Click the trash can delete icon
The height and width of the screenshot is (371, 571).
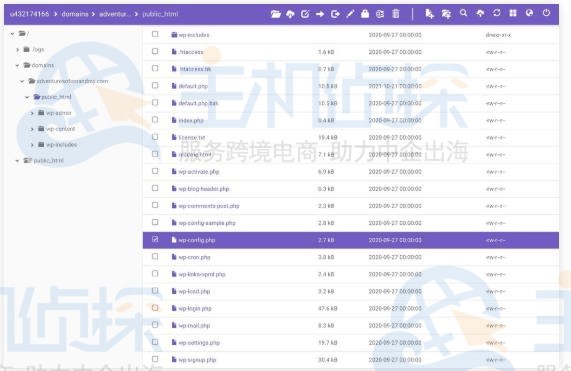tap(395, 14)
